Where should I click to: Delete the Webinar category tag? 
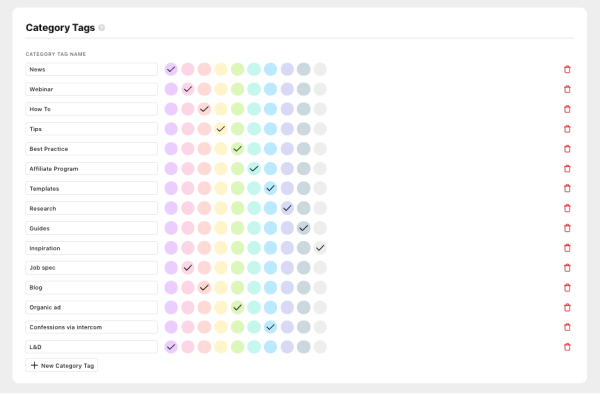[567, 89]
